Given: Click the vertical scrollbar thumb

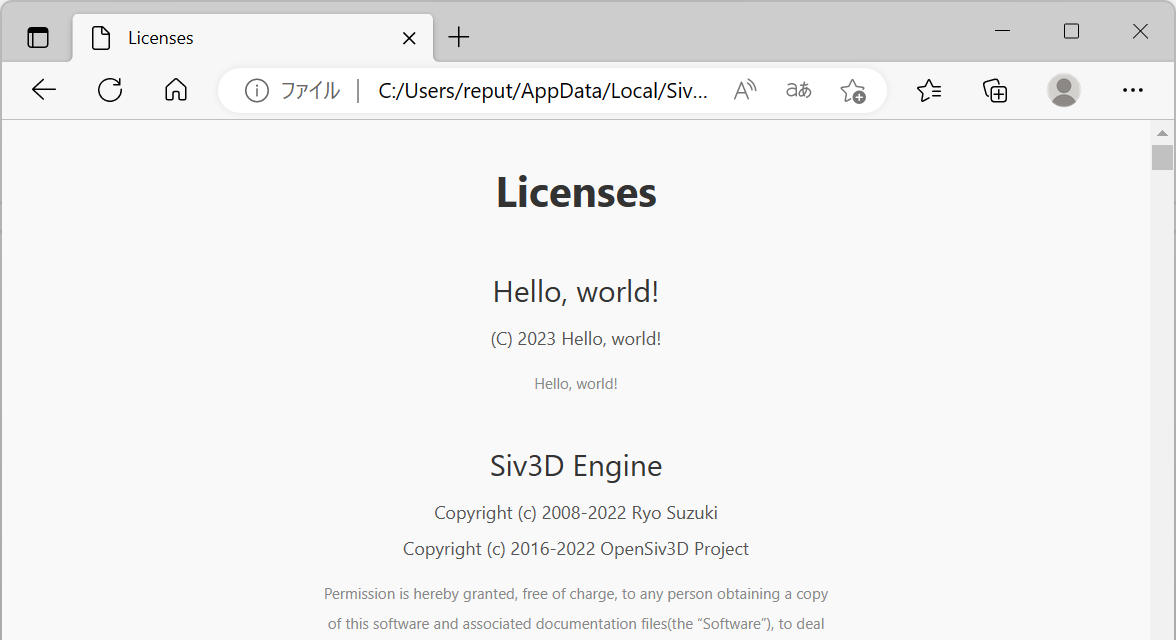Looking at the screenshot, I should pos(1162,158).
